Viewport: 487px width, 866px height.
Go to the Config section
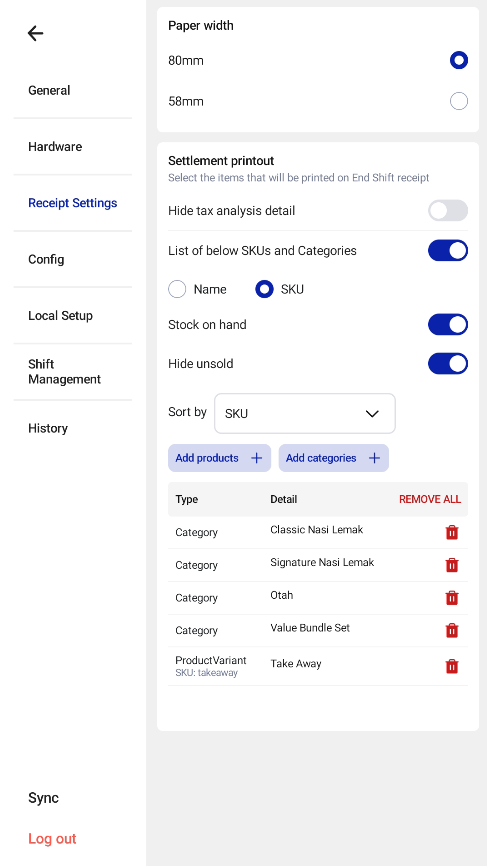pos(46,260)
